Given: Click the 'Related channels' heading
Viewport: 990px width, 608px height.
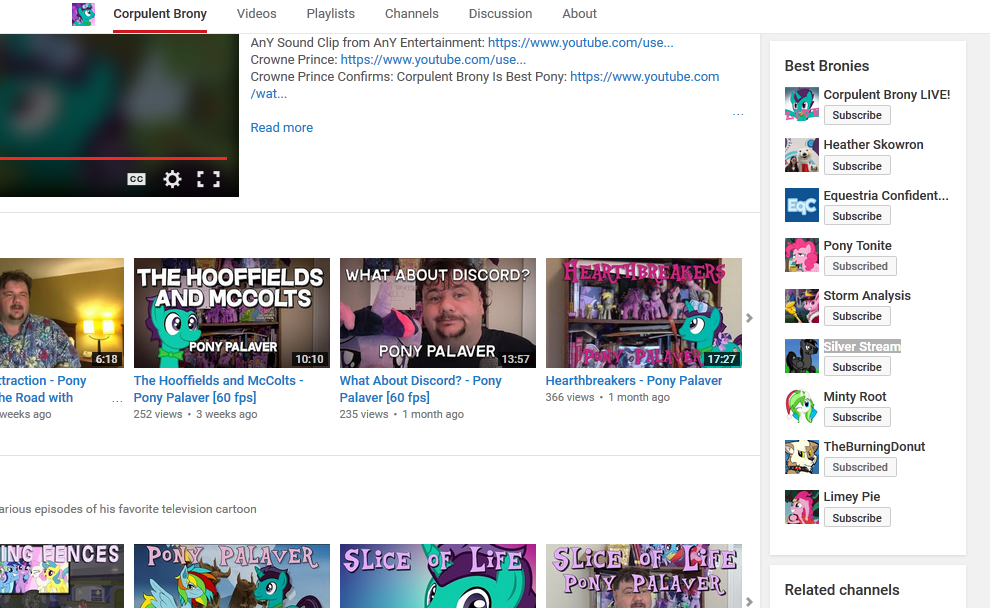Looking at the screenshot, I should coord(842,590).
